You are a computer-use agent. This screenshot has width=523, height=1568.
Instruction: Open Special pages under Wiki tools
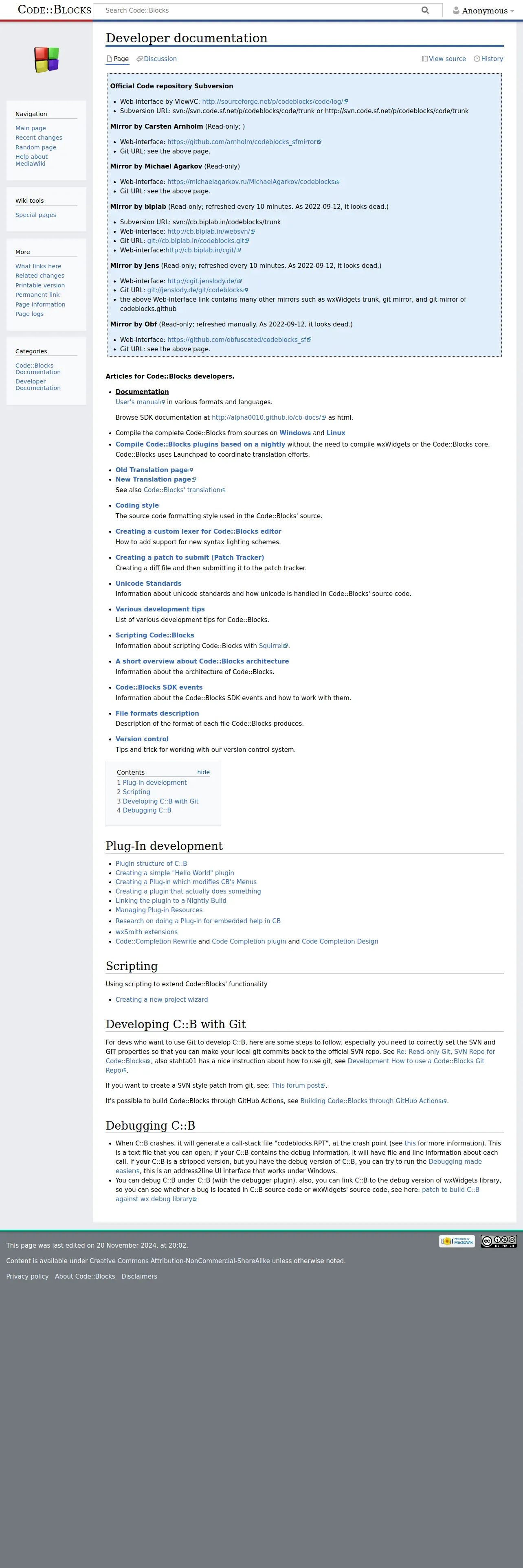click(x=36, y=215)
